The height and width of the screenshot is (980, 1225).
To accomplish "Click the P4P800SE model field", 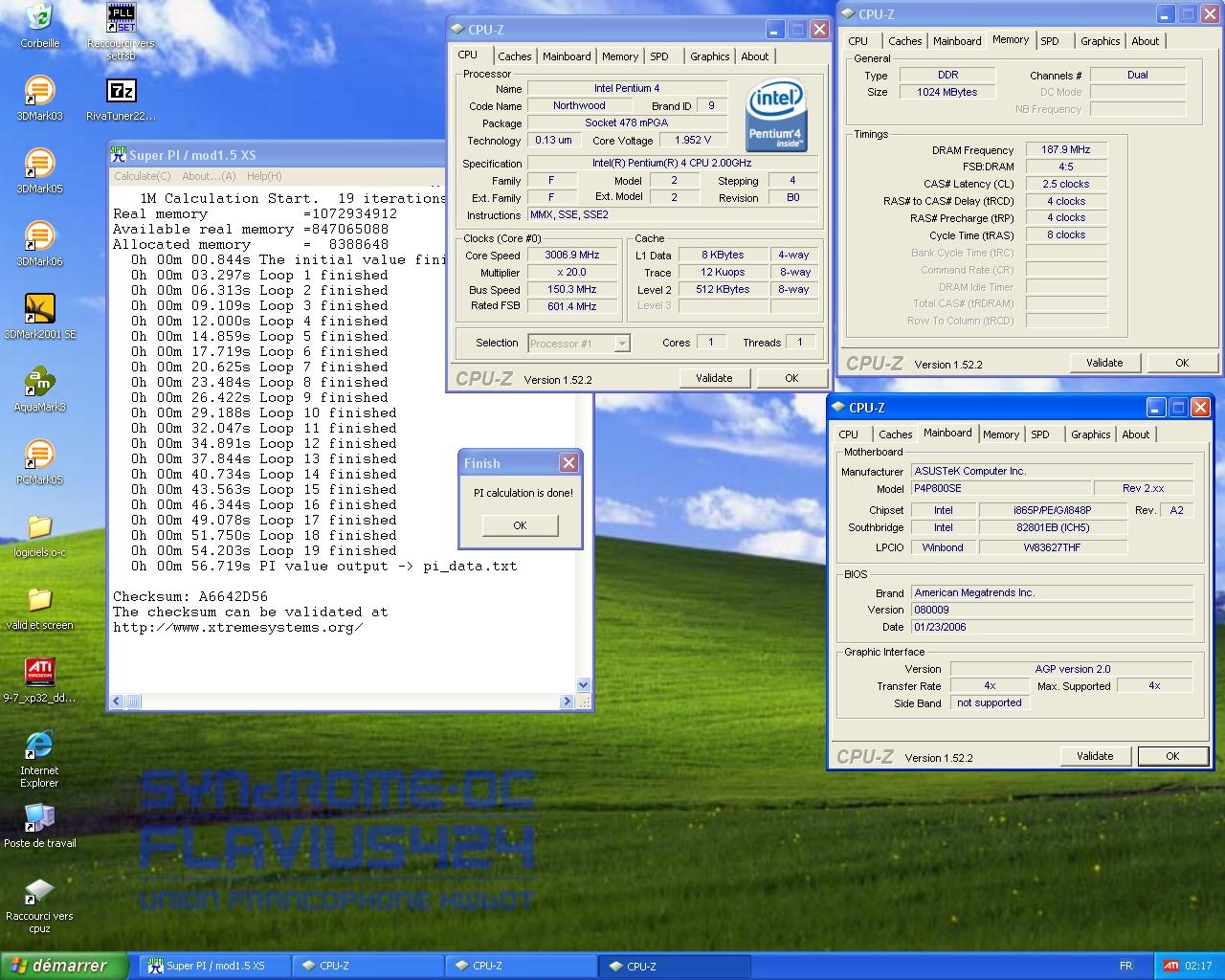I will point(1000,488).
